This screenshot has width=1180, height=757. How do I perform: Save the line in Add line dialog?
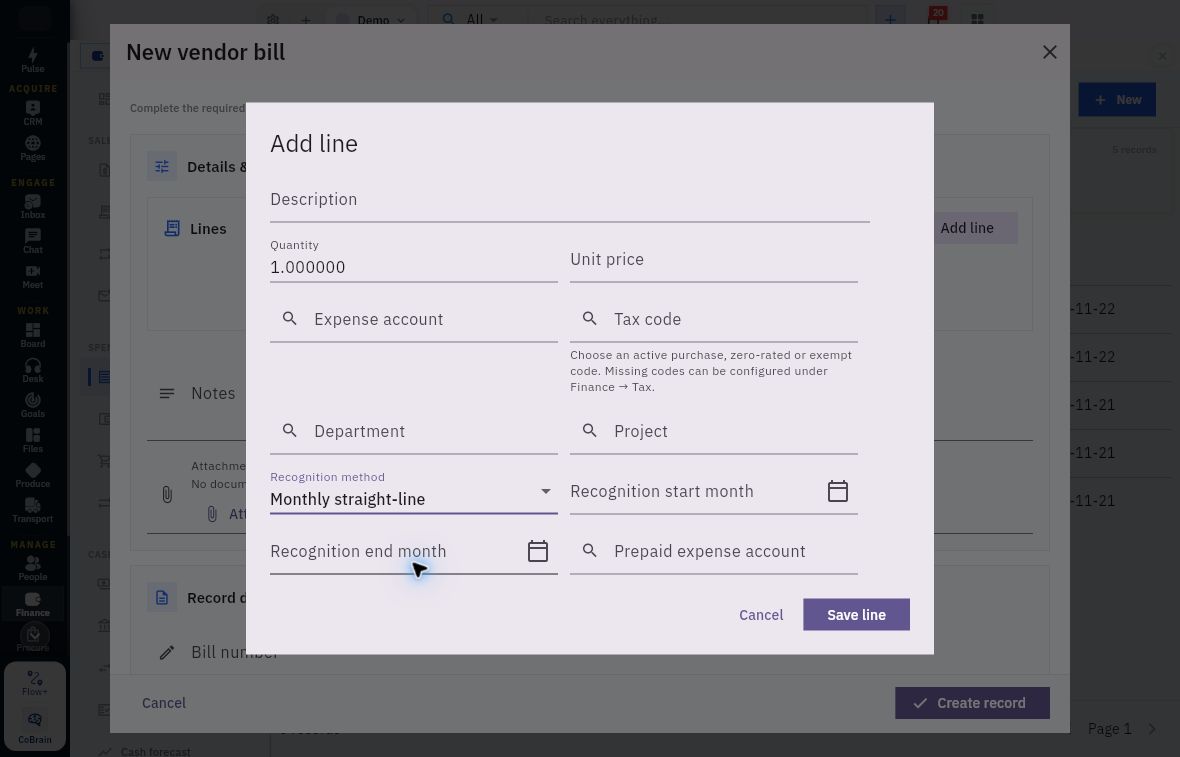click(856, 615)
